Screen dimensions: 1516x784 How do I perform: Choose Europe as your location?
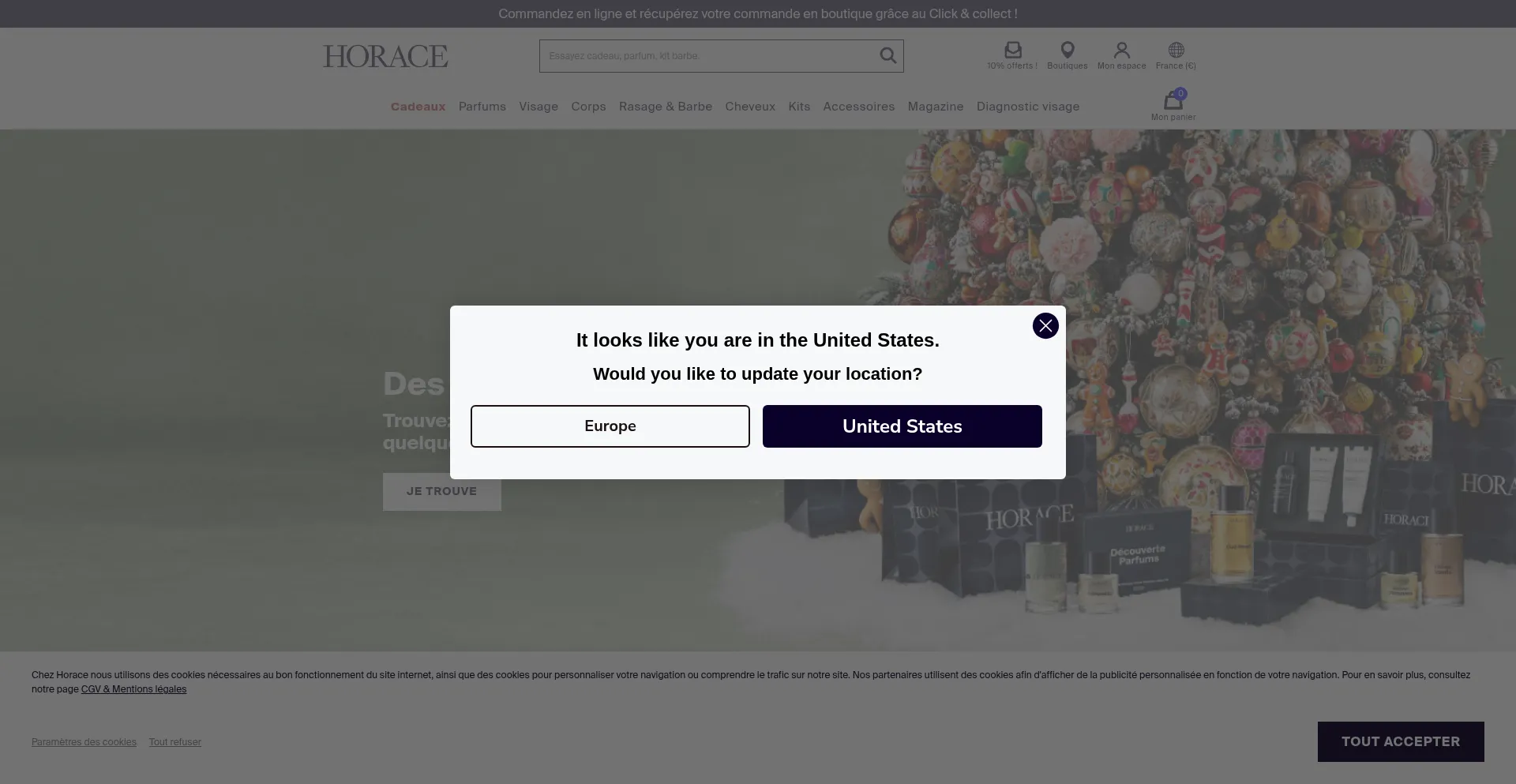[610, 426]
